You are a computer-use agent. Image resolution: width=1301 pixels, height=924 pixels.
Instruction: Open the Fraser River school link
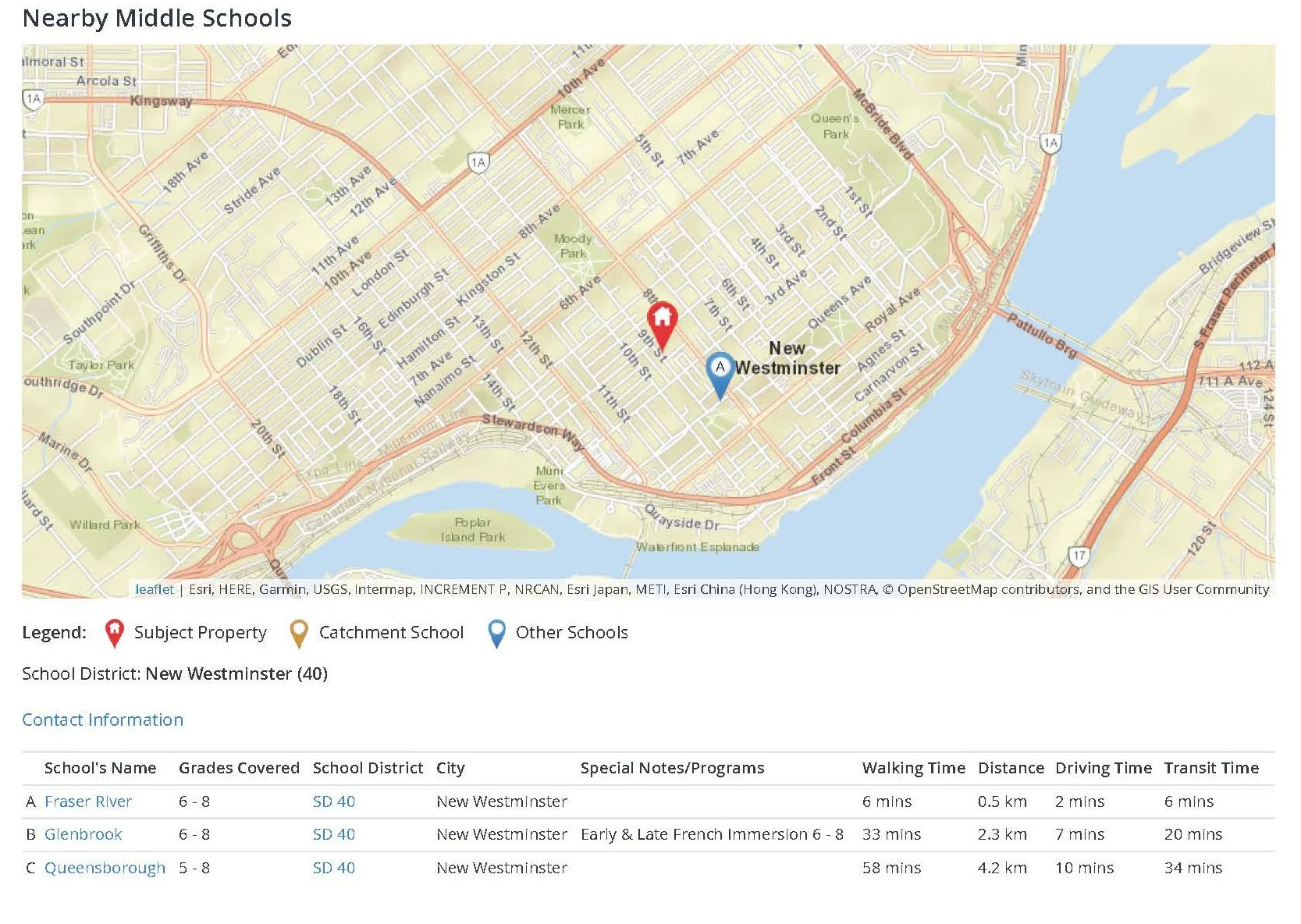[88, 801]
